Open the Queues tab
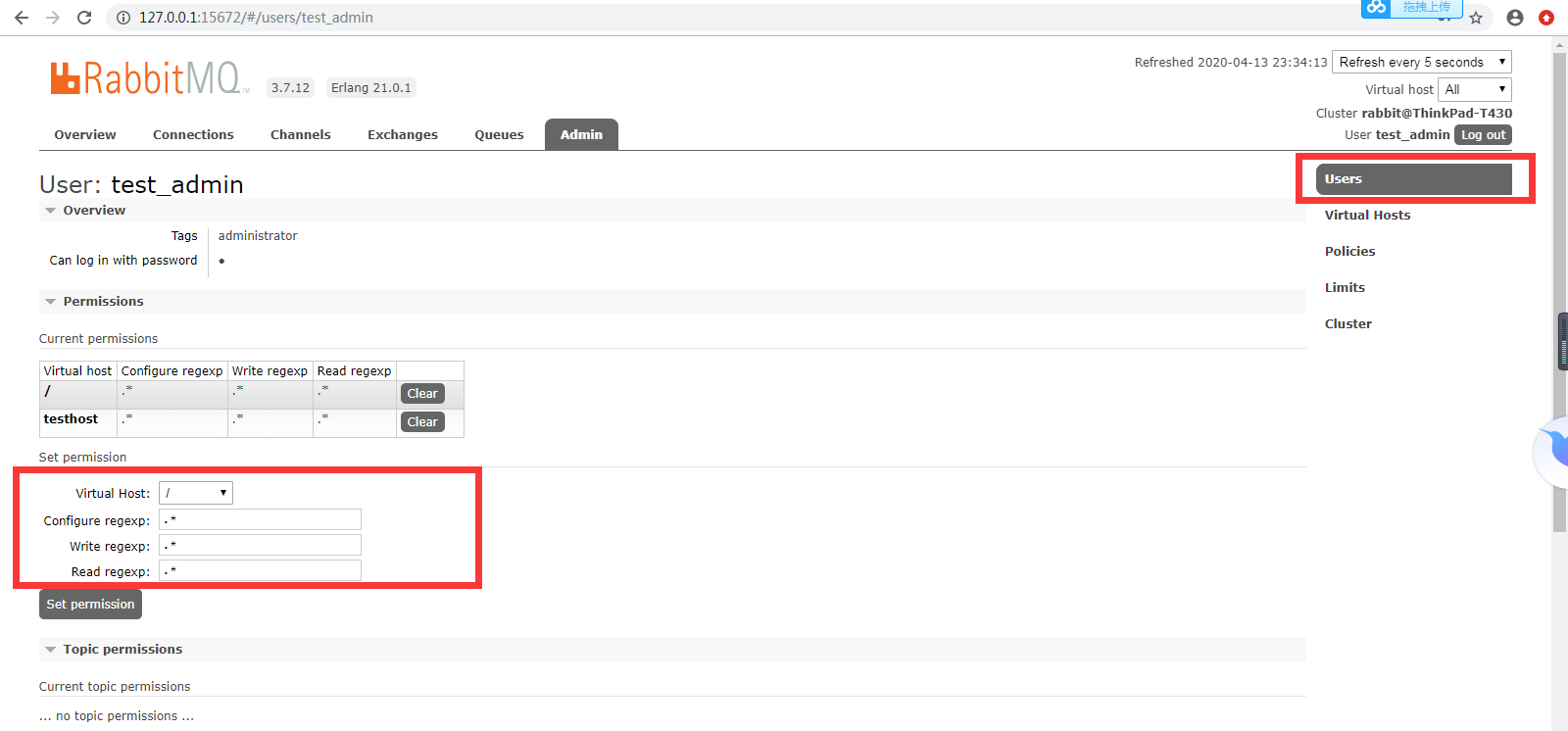 click(x=499, y=135)
